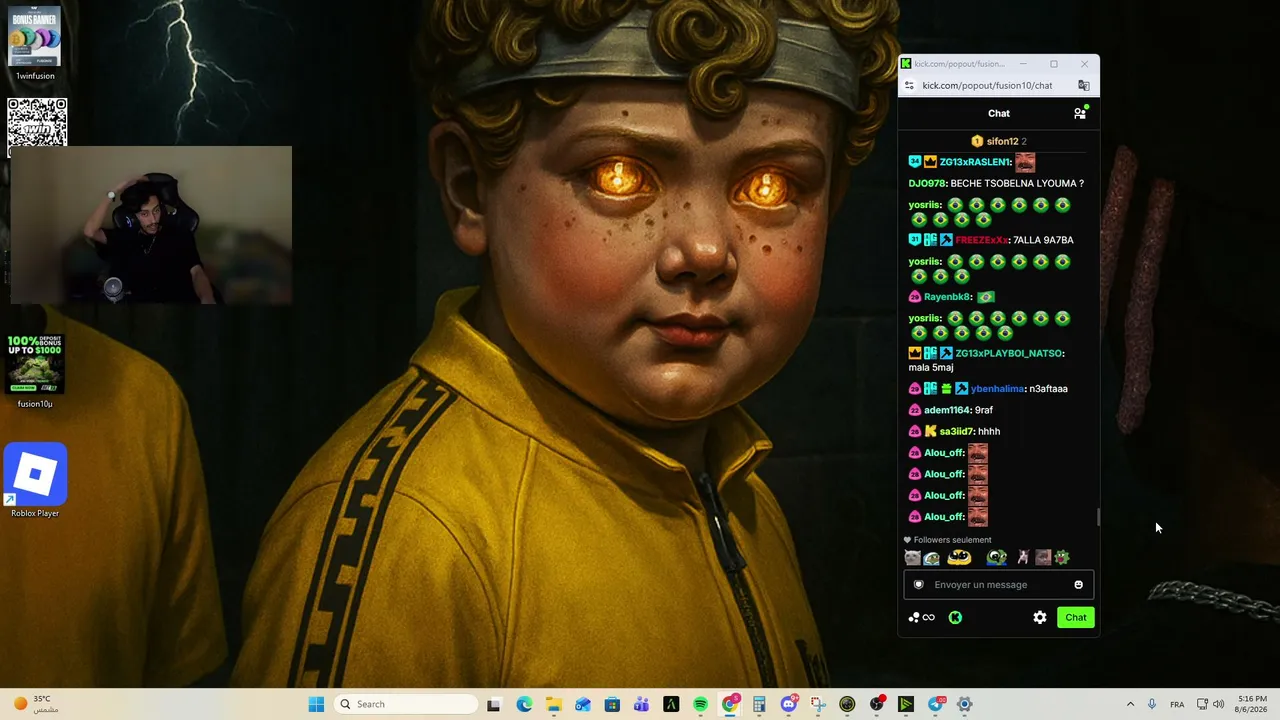Viewport: 1280px width, 720px height.
Task: Open File Explorer from the taskbar
Action: point(553,704)
